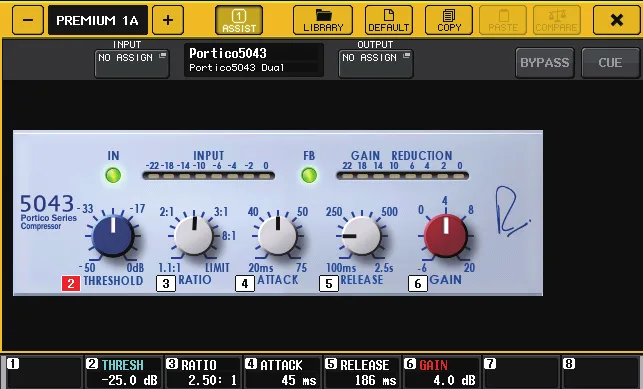Select the RELEASE 186 ms parameter field
The height and width of the screenshot is (389, 643).
[x=362, y=372]
